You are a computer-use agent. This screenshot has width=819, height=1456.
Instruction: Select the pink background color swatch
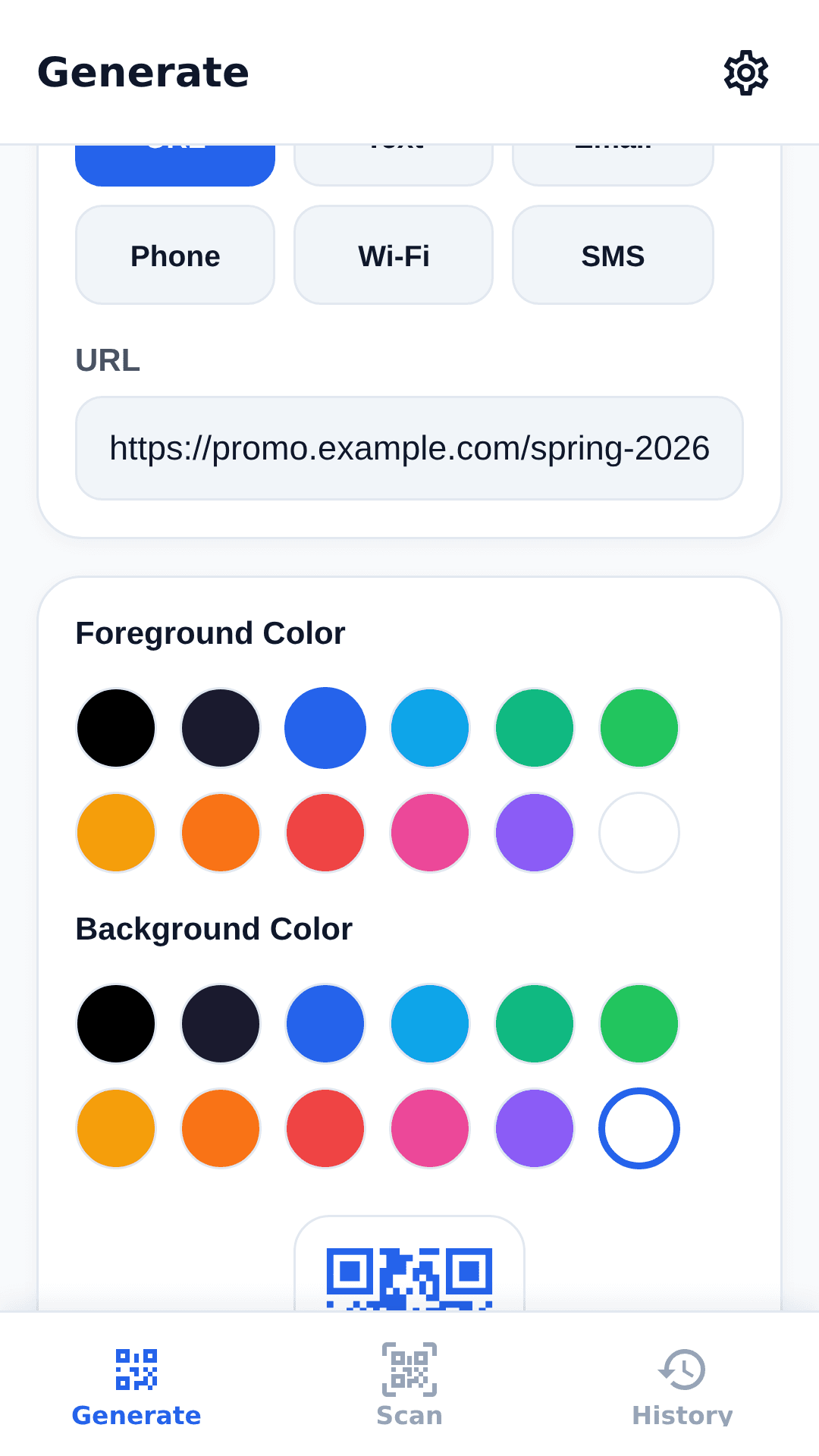click(430, 1128)
